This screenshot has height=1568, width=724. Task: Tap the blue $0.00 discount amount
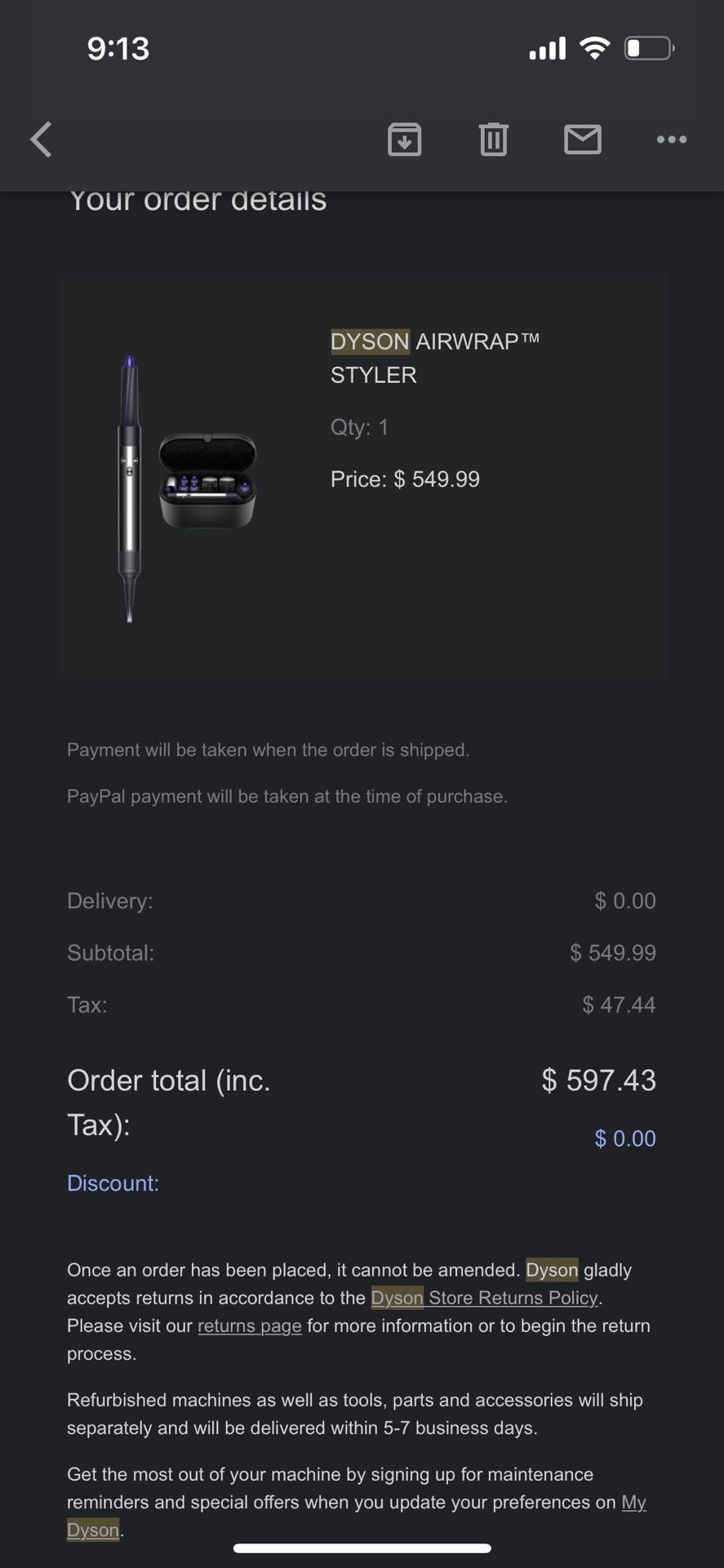(x=624, y=1138)
